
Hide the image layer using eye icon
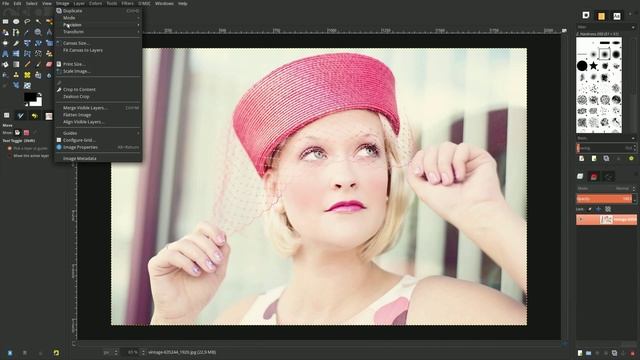[x=581, y=220]
